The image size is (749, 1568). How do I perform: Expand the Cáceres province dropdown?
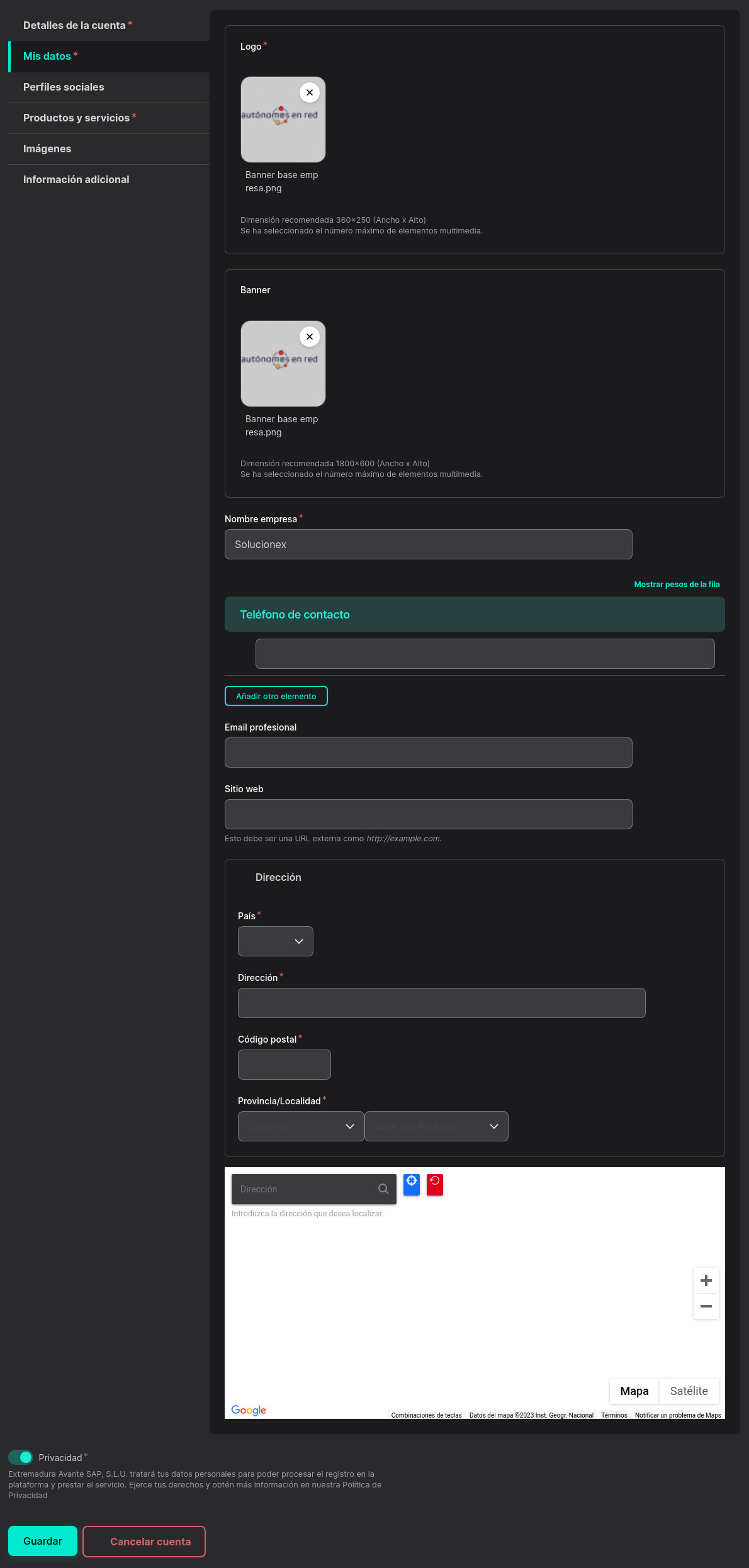[x=301, y=1126]
